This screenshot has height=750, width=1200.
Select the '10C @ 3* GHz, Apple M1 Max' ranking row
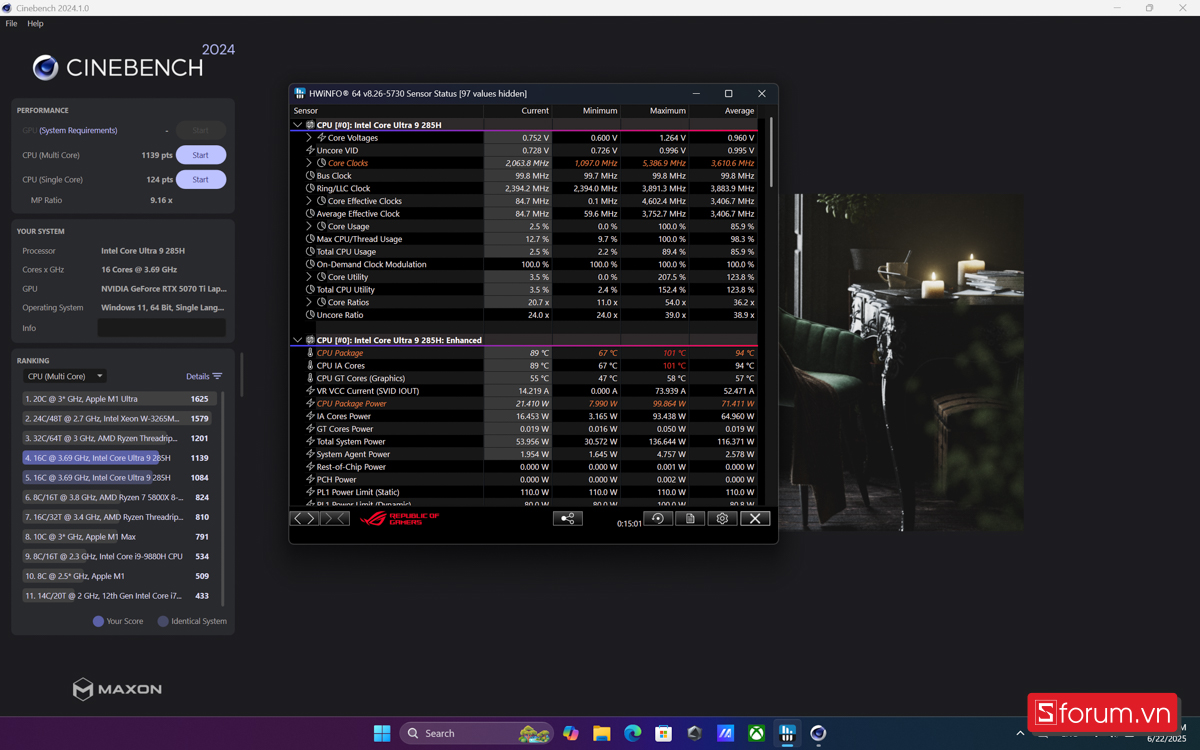pos(119,537)
